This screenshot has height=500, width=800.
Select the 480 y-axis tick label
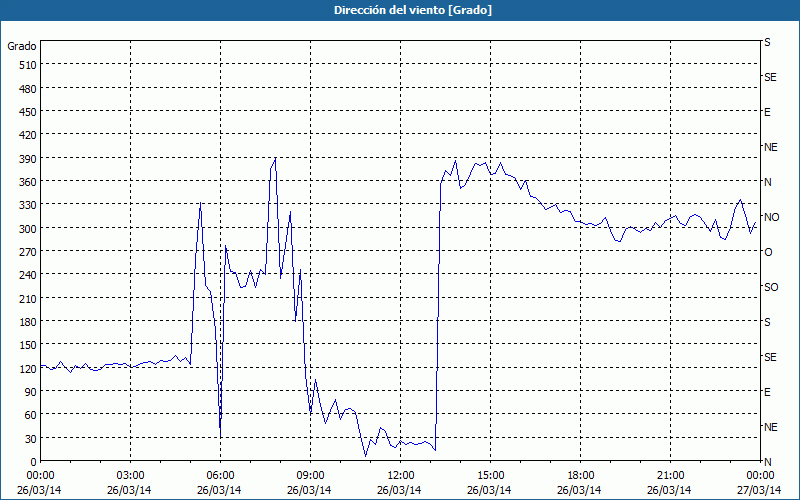29,89
